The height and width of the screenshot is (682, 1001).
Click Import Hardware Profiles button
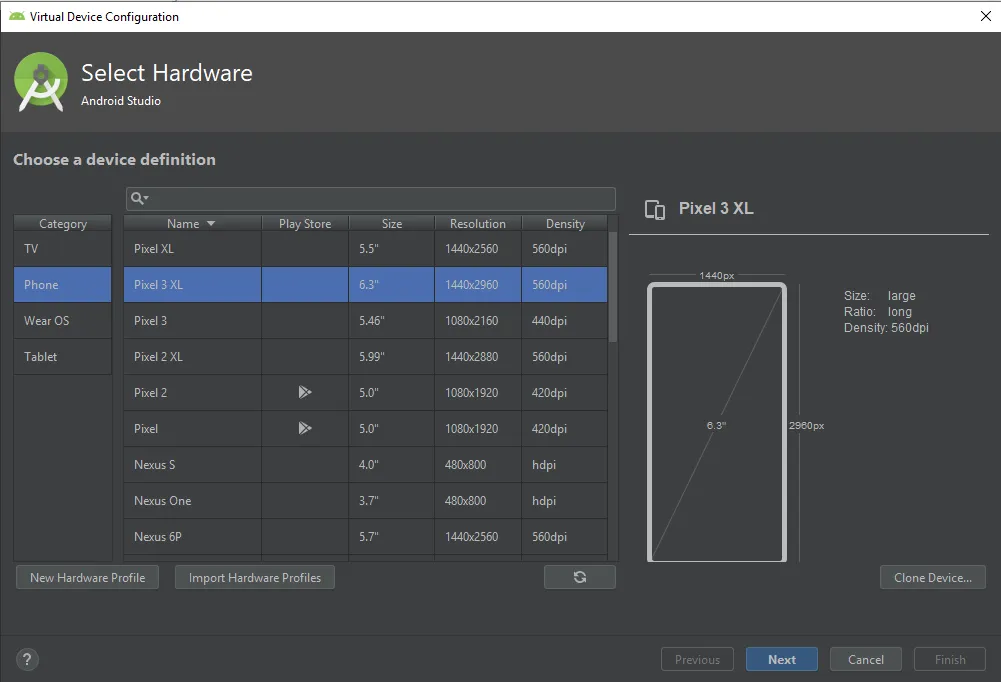(255, 577)
